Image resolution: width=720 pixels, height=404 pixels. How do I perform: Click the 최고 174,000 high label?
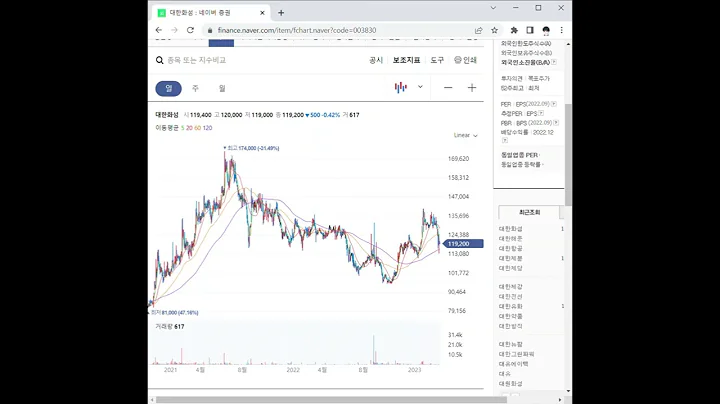251,148
